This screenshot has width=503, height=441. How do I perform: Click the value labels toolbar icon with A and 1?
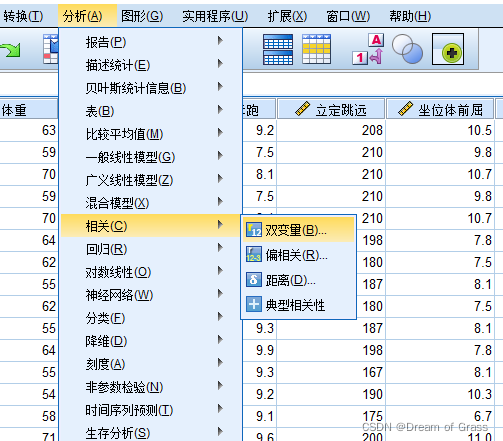pos(368,49)
